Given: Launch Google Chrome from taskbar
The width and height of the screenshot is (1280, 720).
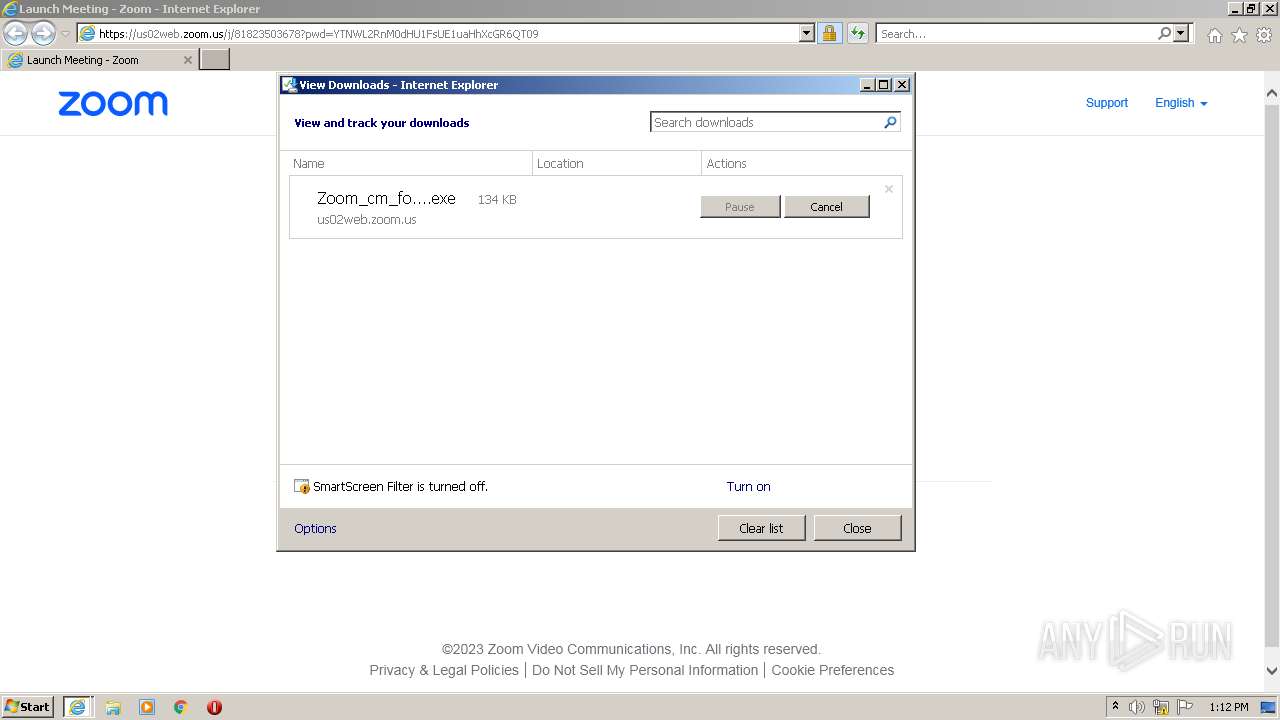Looking at the screenshot, I should [181, 707].
